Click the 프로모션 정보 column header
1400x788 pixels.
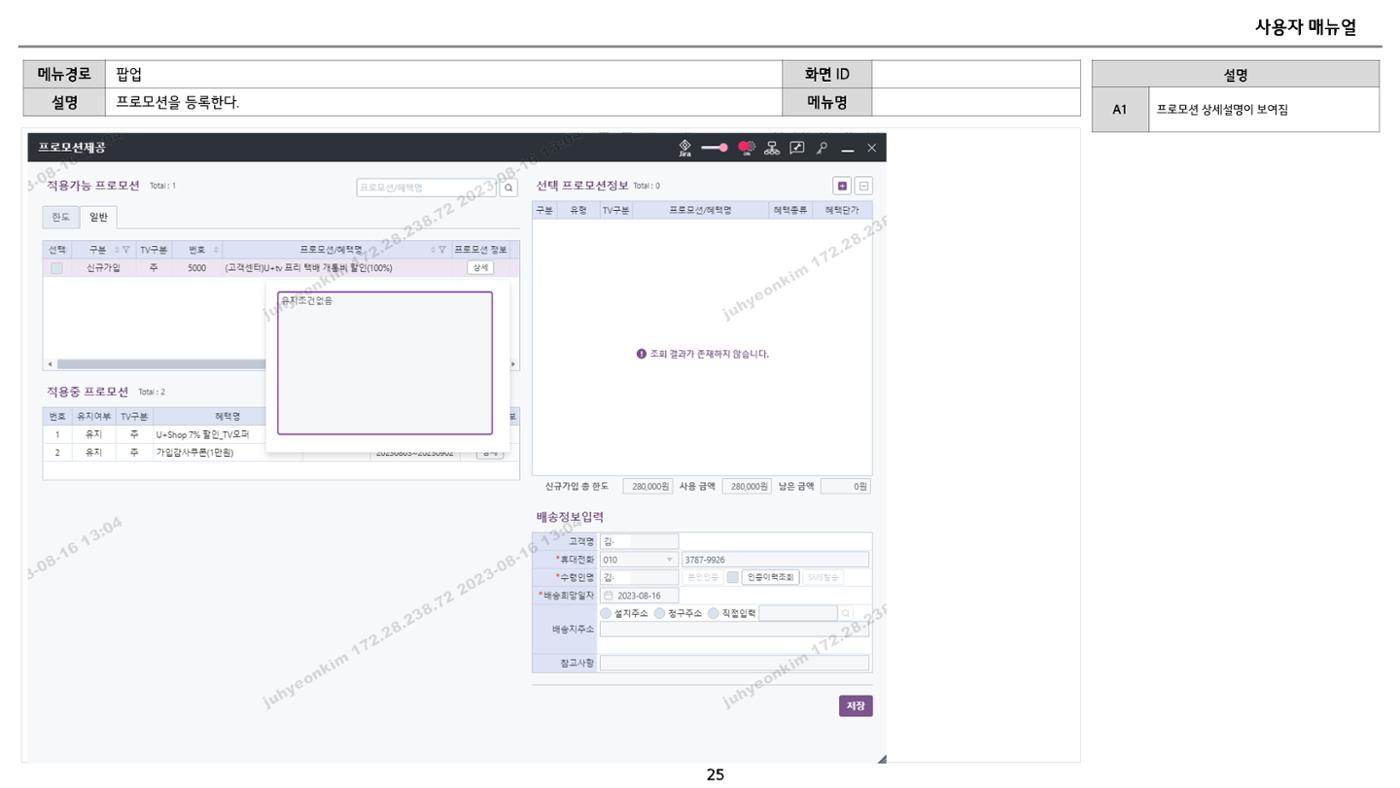(481, 249)
